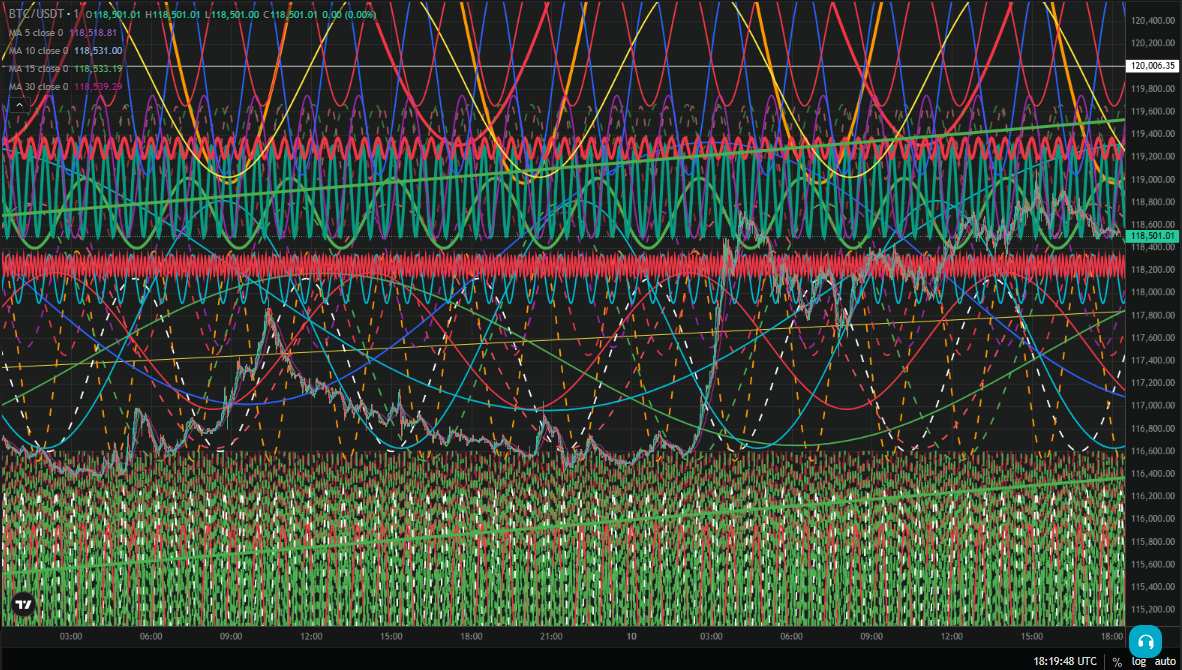
Task: Click the 03:00 time axis label at left
Action: pos(71,636)
